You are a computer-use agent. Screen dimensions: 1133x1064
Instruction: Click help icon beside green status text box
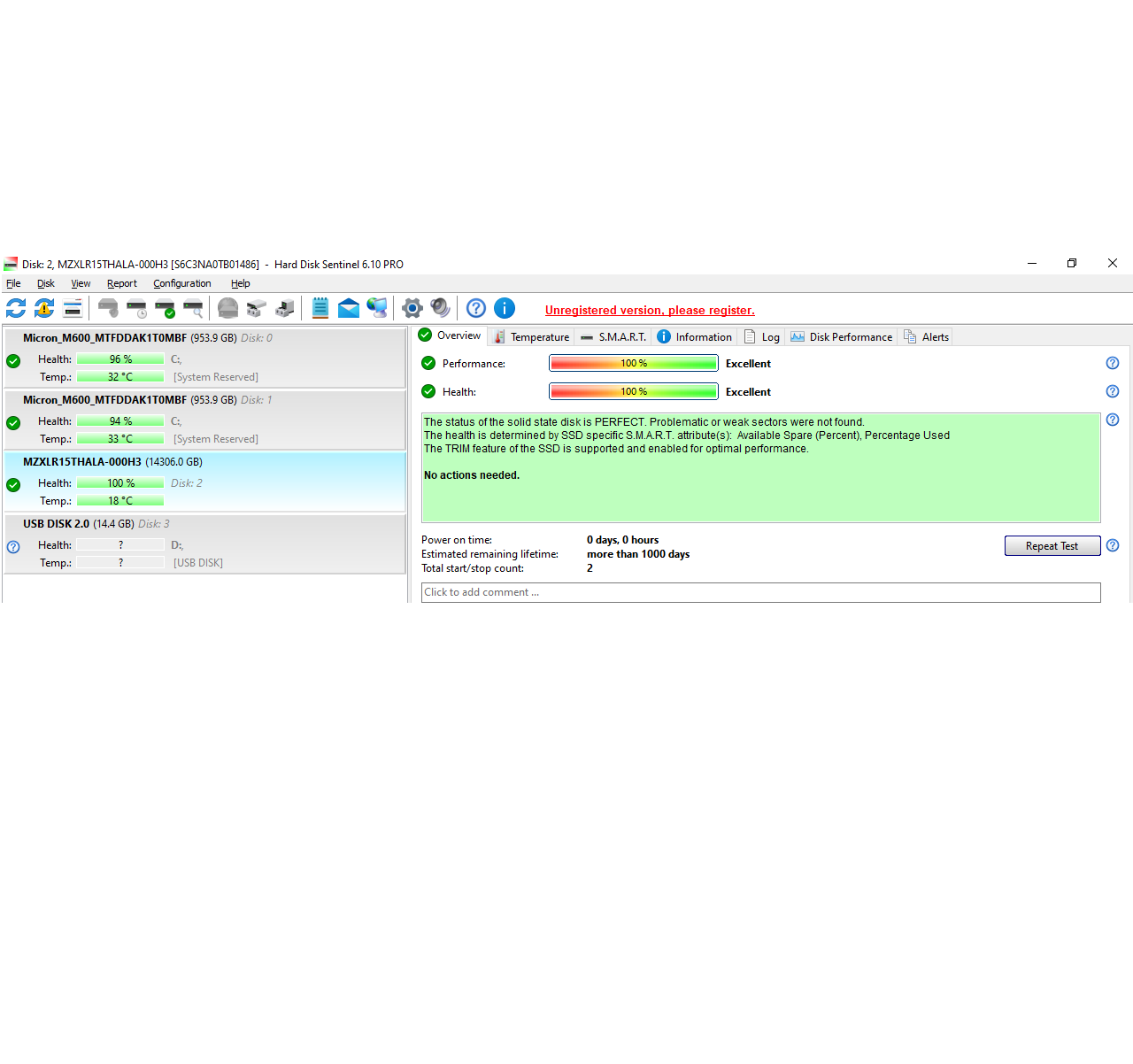tap(1113, 420)
